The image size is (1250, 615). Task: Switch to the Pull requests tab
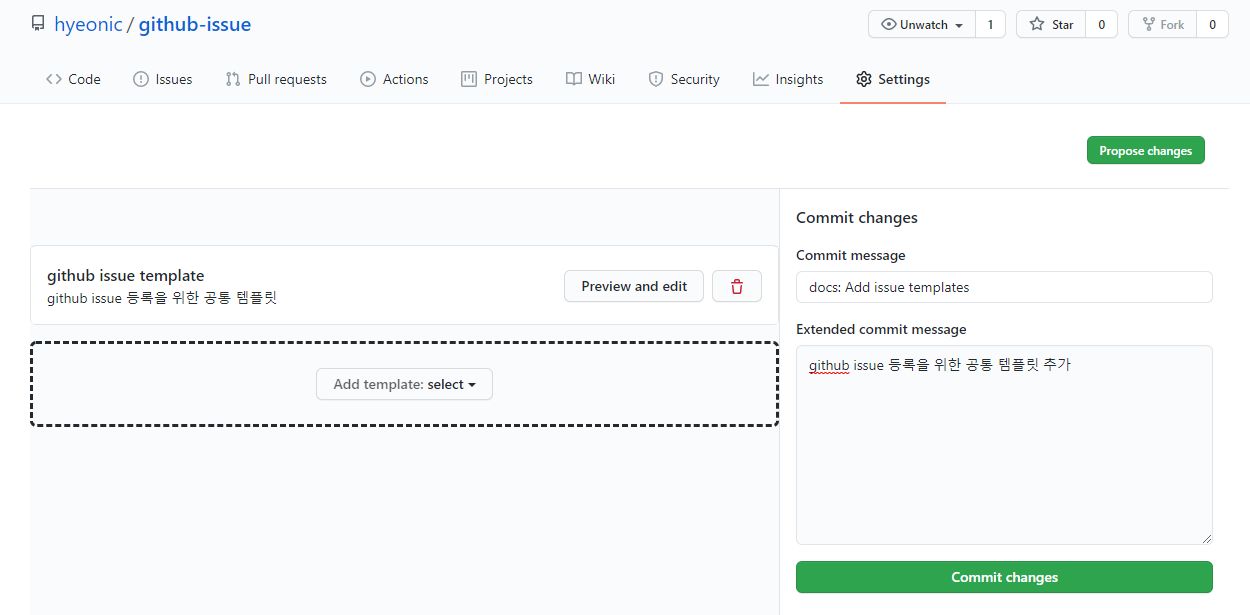(276, 79)
